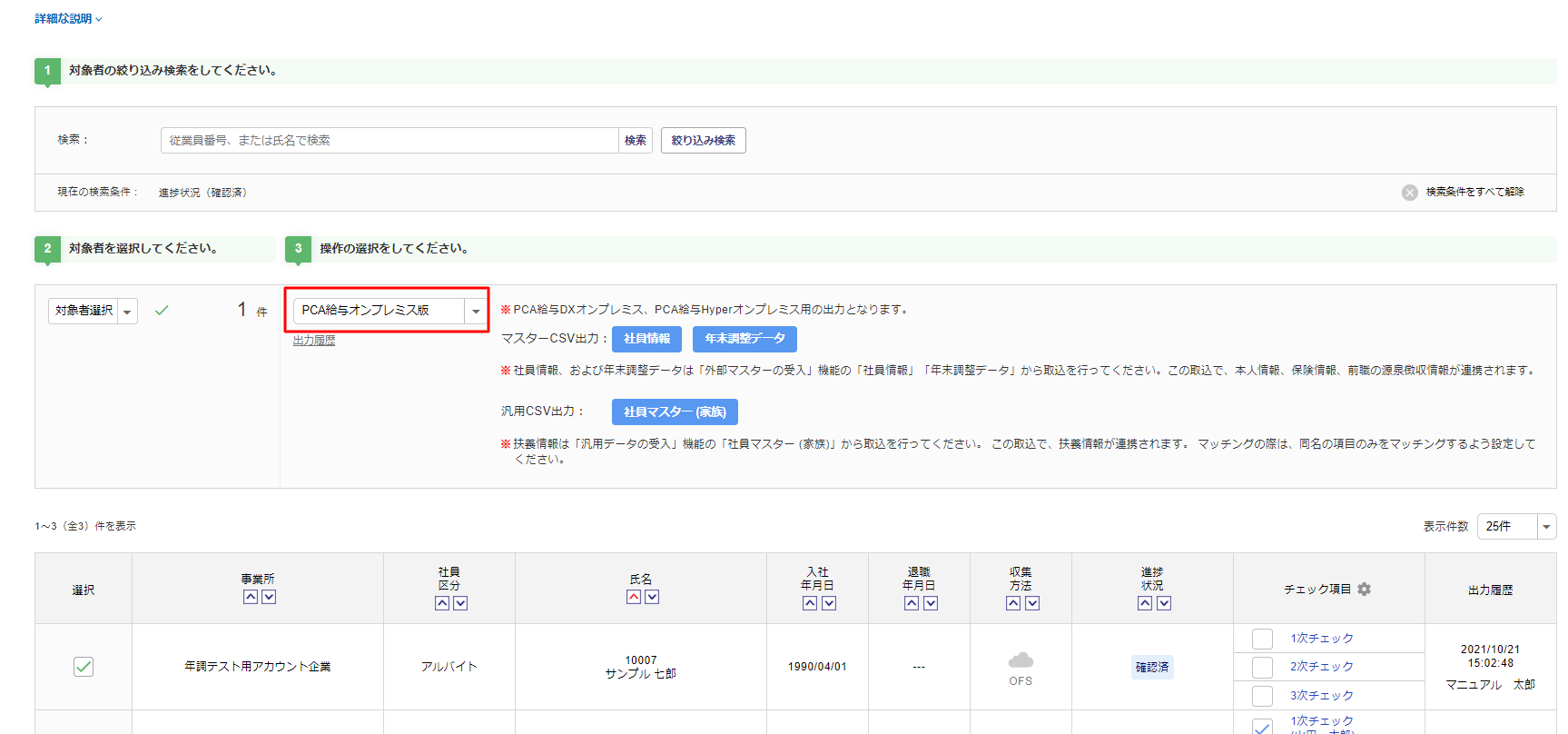The image size is (1568, 734).
Task: Toggle selection checkbox for サンプル 七郎
Action: [x=84, y=667]
